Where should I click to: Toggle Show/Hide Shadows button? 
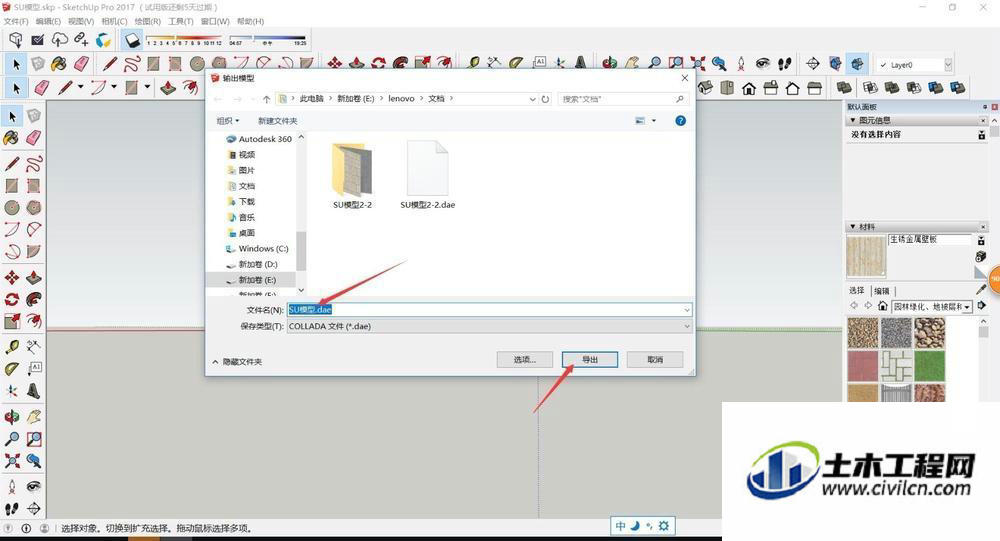tap(132, 40)
